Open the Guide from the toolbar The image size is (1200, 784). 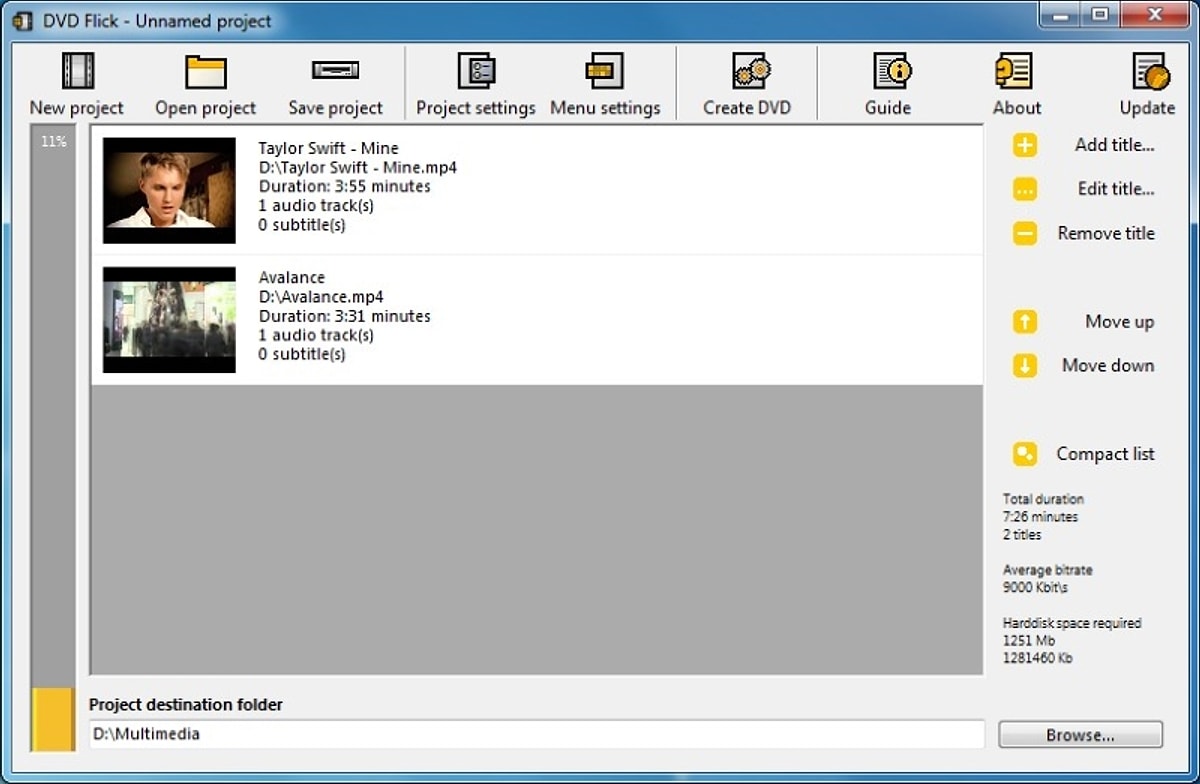tap(888, 72)
